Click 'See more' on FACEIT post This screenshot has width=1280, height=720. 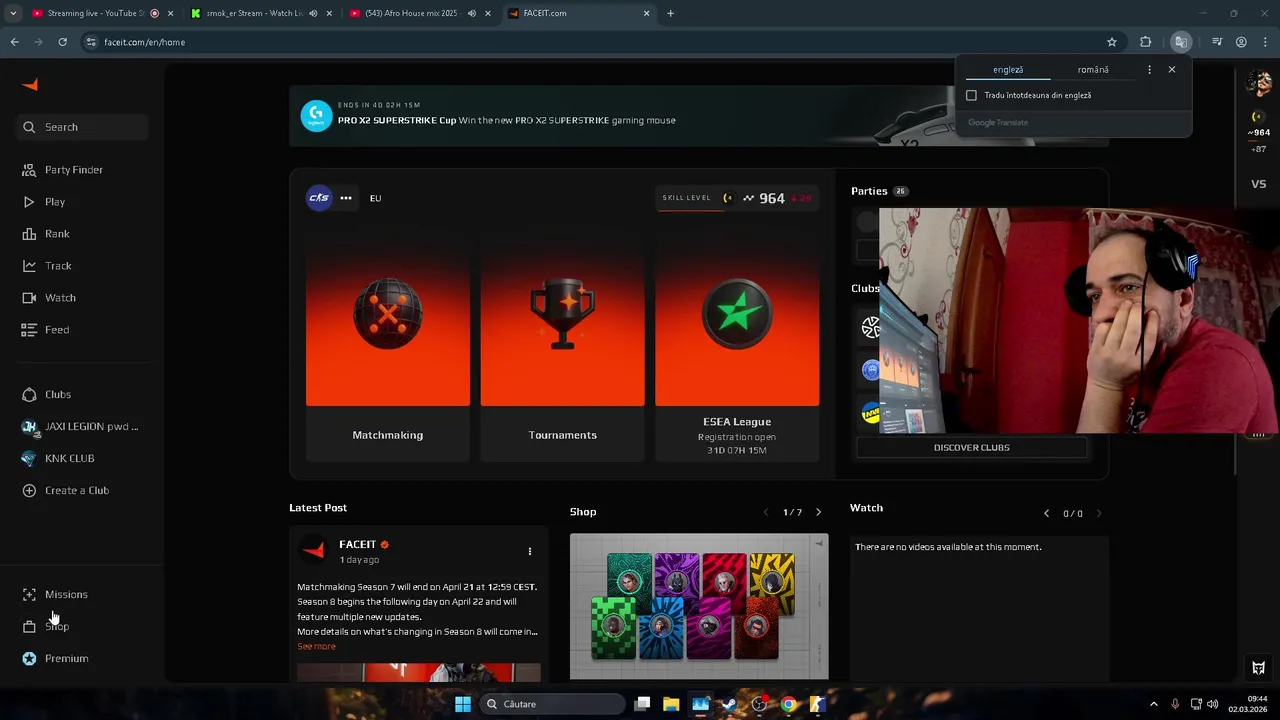coord(316,646)
